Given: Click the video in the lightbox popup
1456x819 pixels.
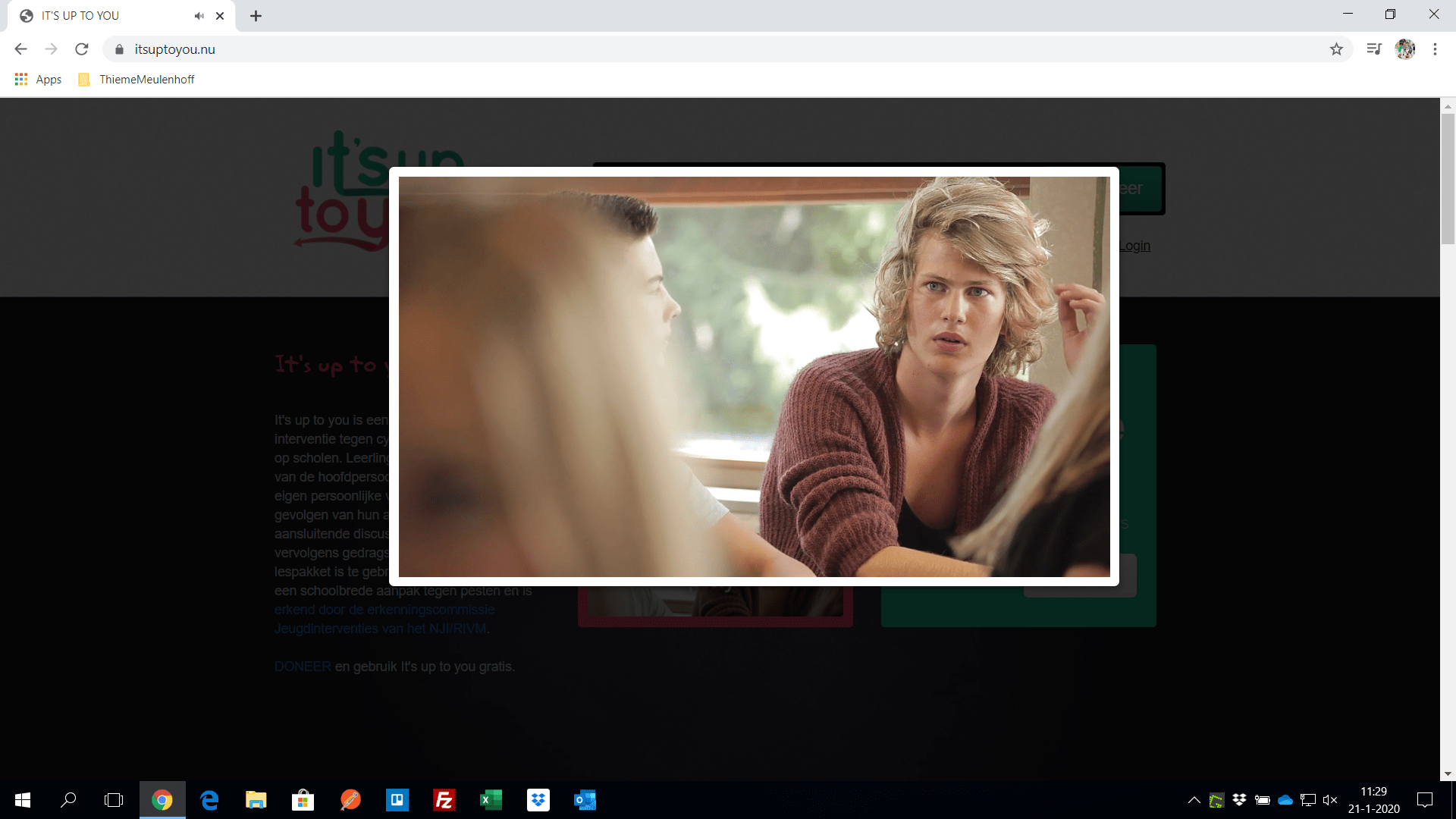Looking at the screenshot, I should 754,377.
